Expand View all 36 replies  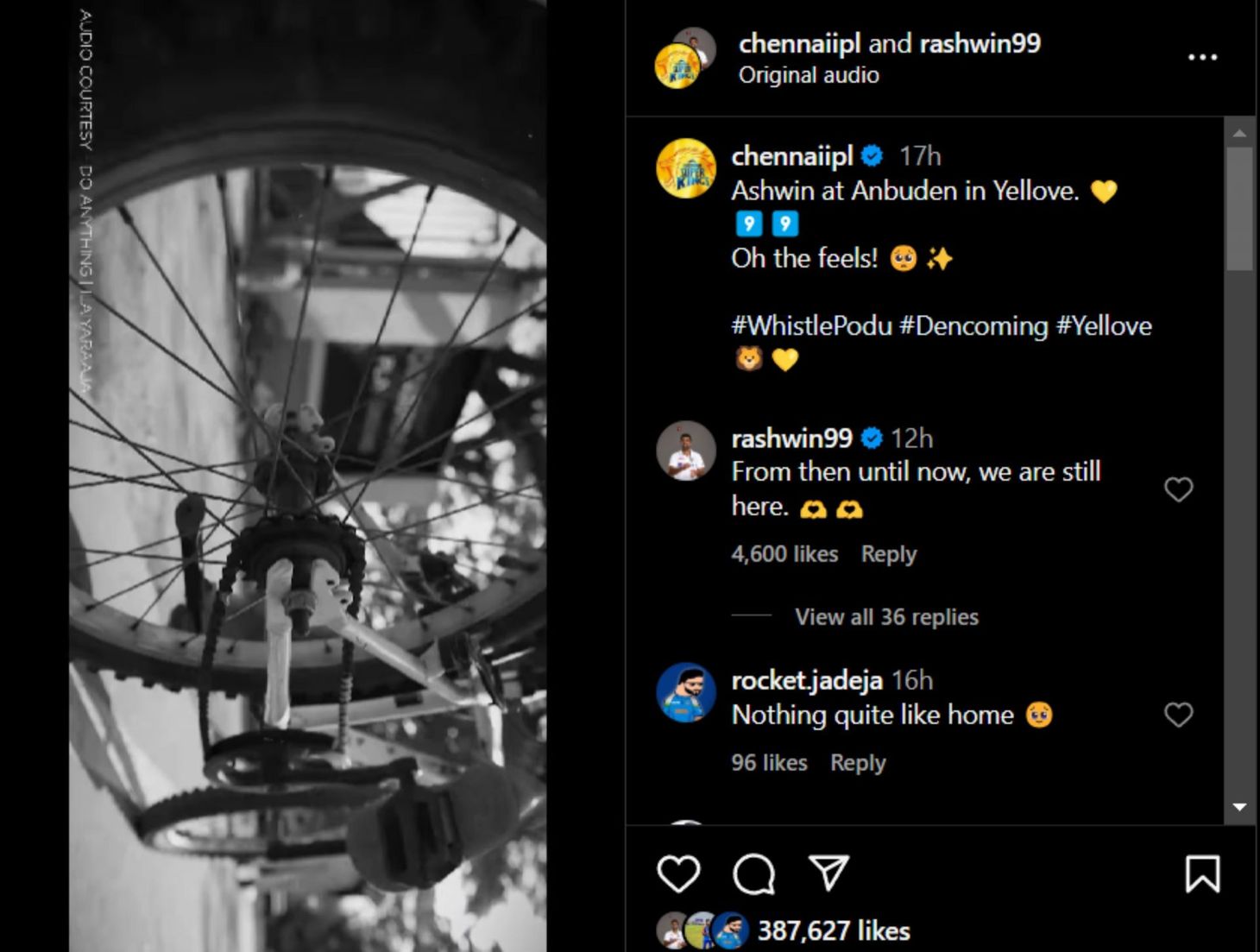(x=886, y=617)
